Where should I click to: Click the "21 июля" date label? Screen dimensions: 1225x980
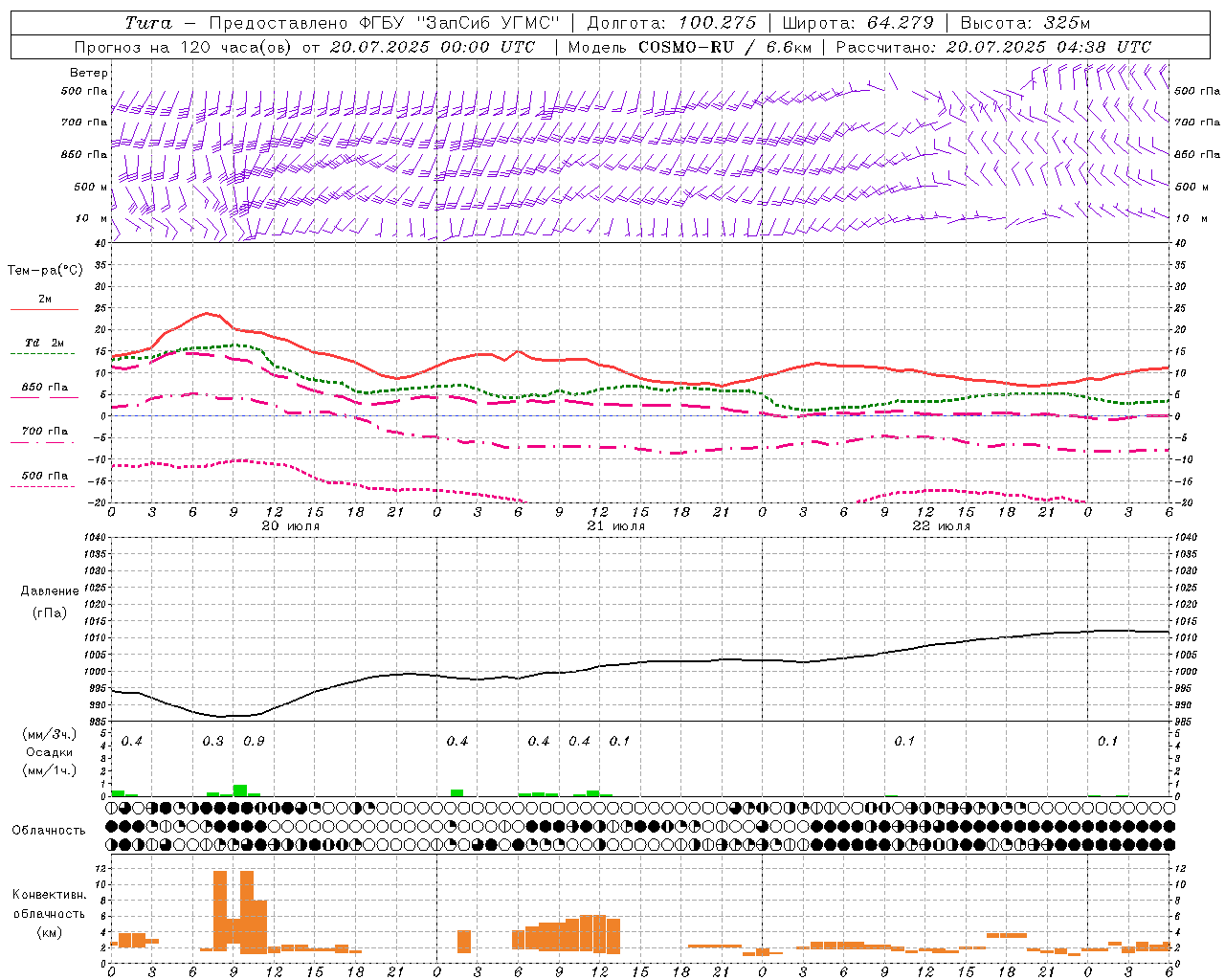click(616, 526)
